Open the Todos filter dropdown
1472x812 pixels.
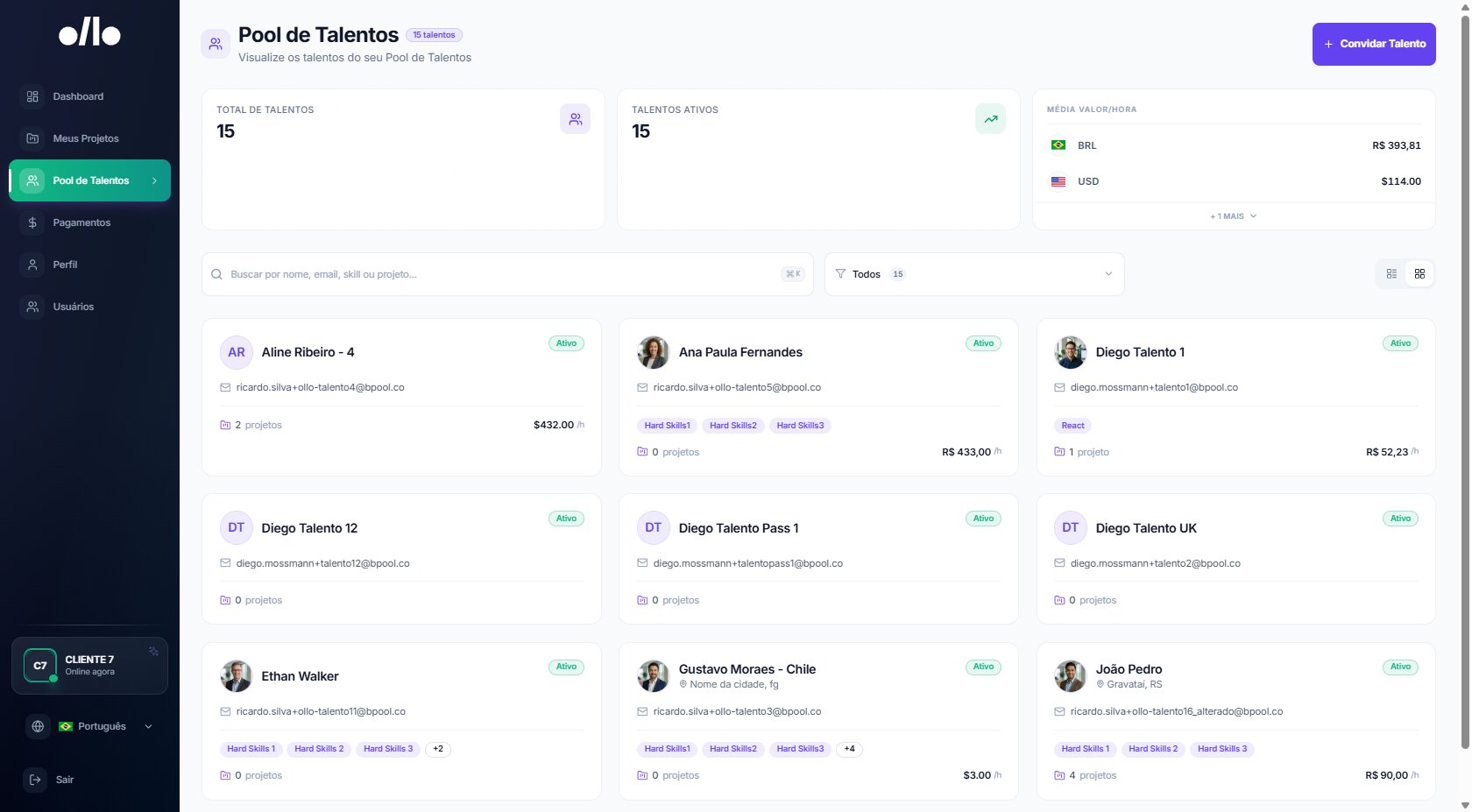tap(974, 274)
